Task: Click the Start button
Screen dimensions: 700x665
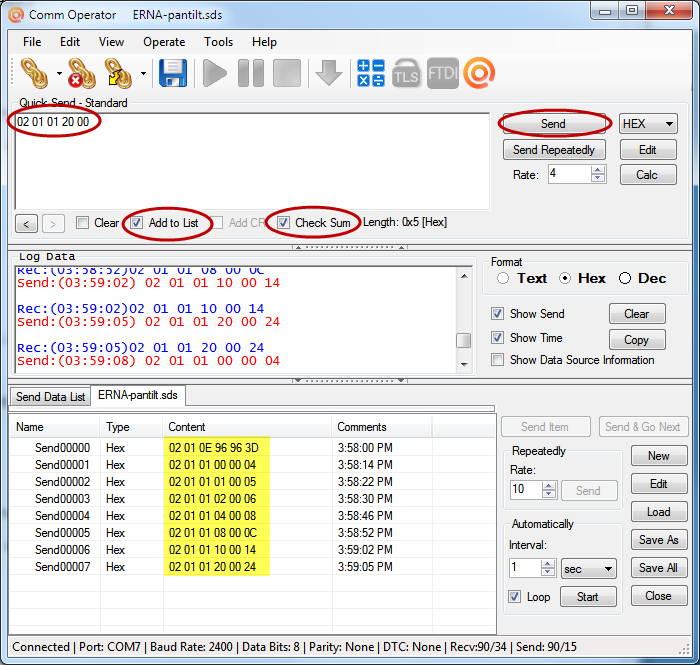Action: coord(588,597)
